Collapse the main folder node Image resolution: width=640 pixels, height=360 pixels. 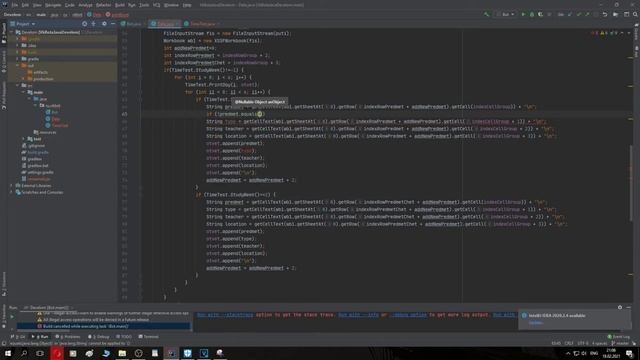pos(23,92)
